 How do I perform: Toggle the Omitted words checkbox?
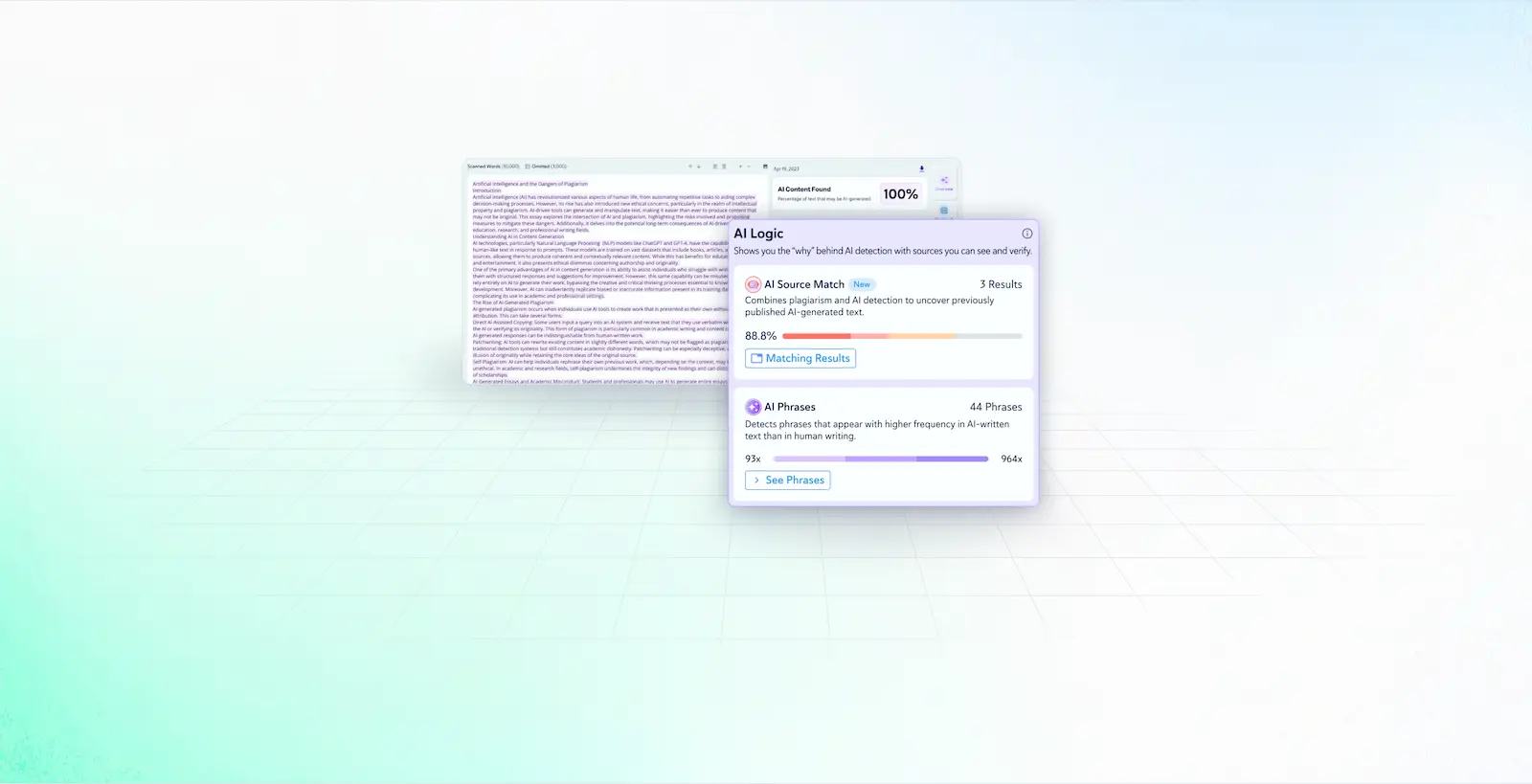[528, 167]
